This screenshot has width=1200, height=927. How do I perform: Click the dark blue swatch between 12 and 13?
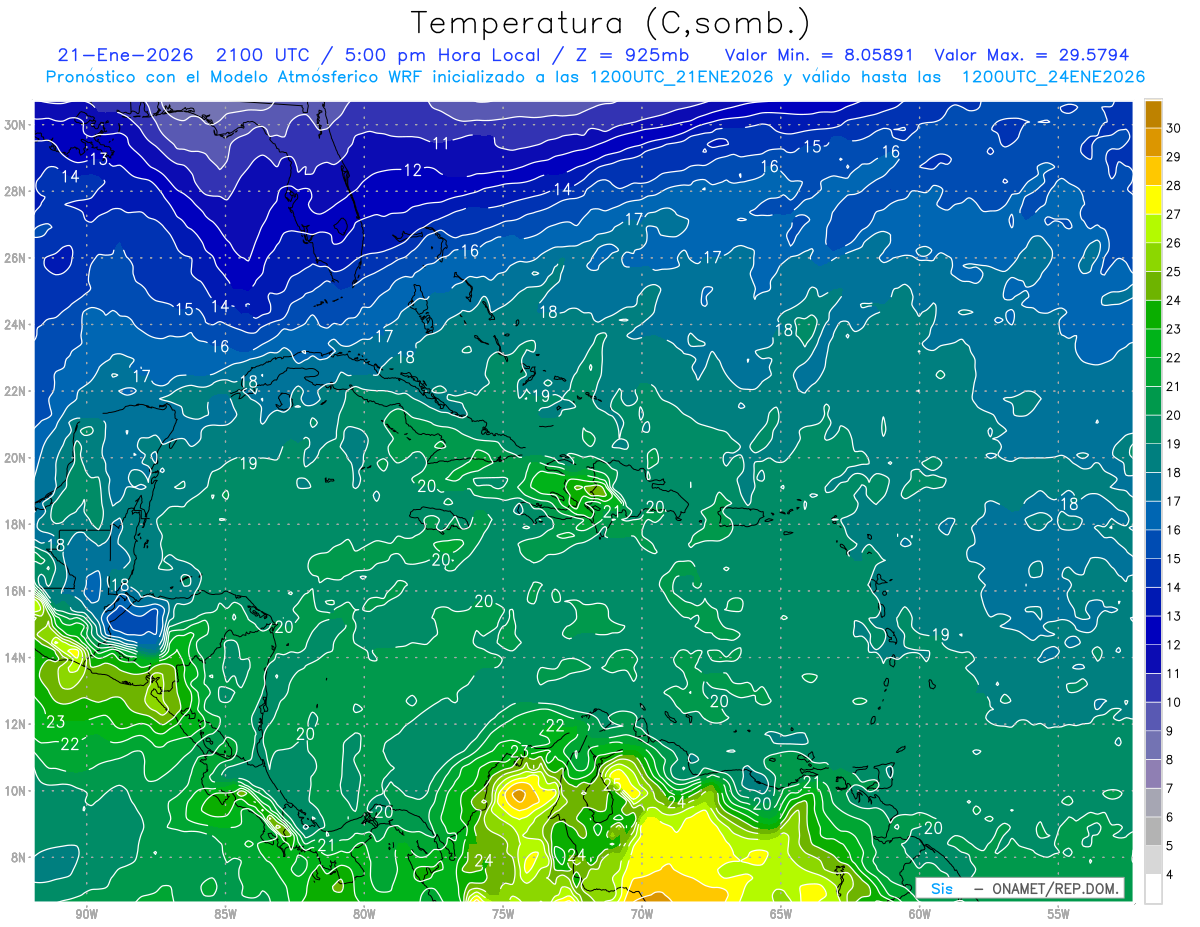(x=1153, y=630)
